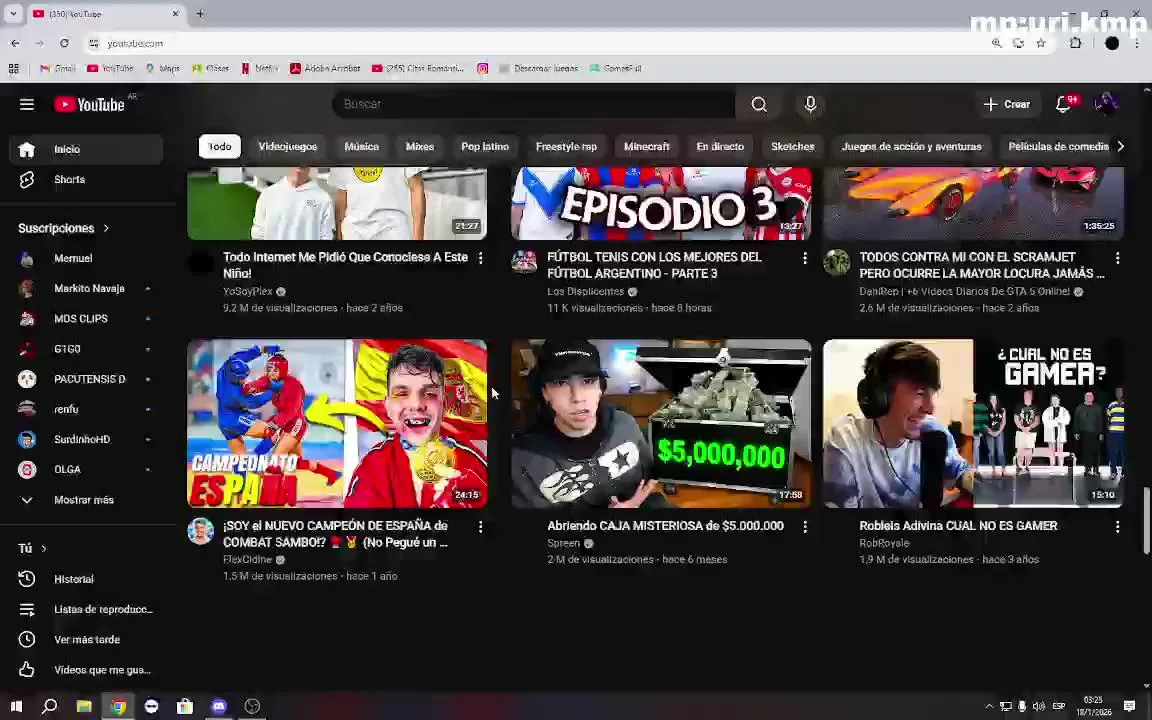The image size is (1152, 720).
Task: Open options for Robleis Adivina video
Action: click(1117, 527)
